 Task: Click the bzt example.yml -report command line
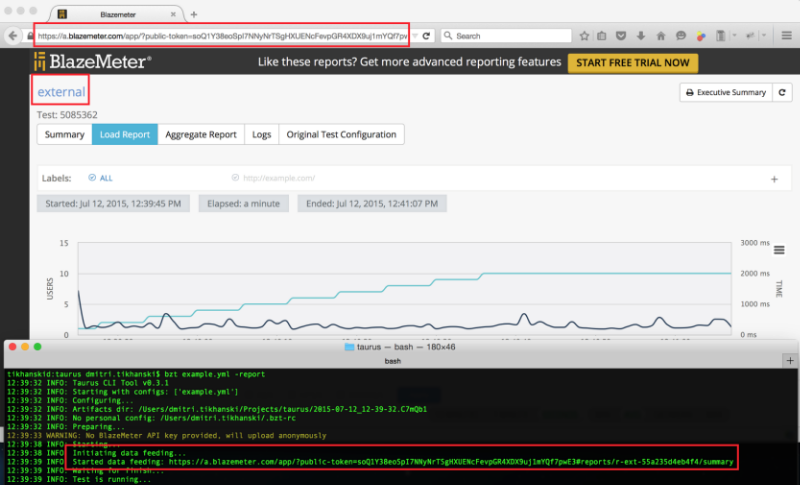pyautogui.click(x=136, y=374)
